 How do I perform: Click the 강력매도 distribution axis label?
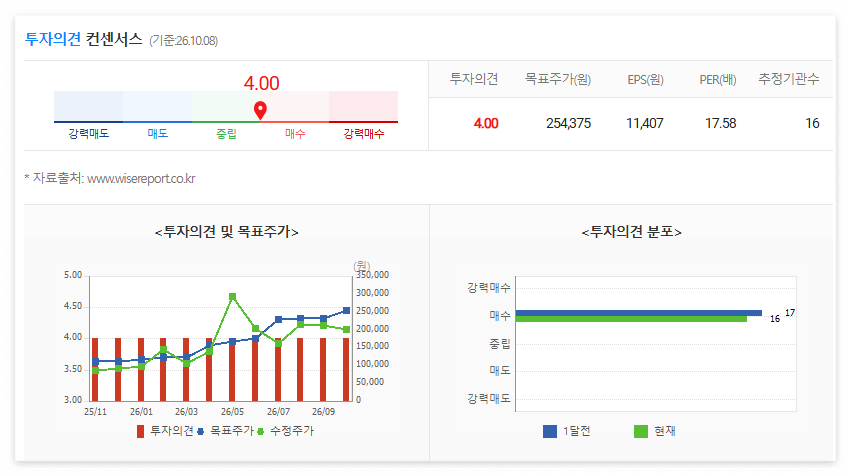click(x=489, y=398)
